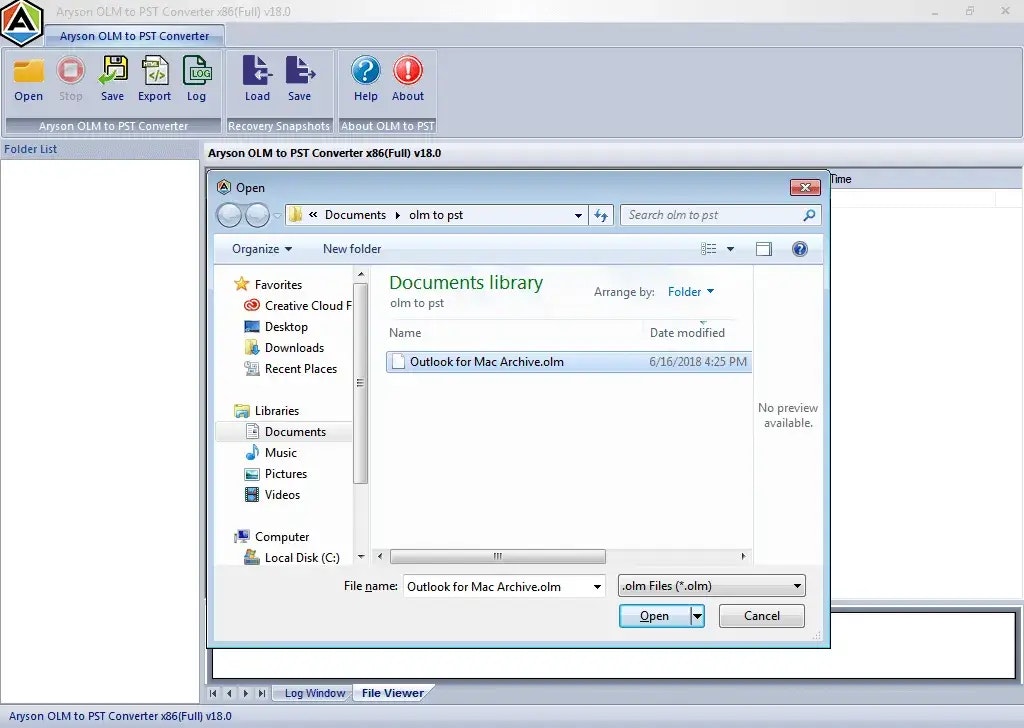Click the Favorites header in navigation pane
Viewport: 1024px width, 728px height.
tap(268, 285)
